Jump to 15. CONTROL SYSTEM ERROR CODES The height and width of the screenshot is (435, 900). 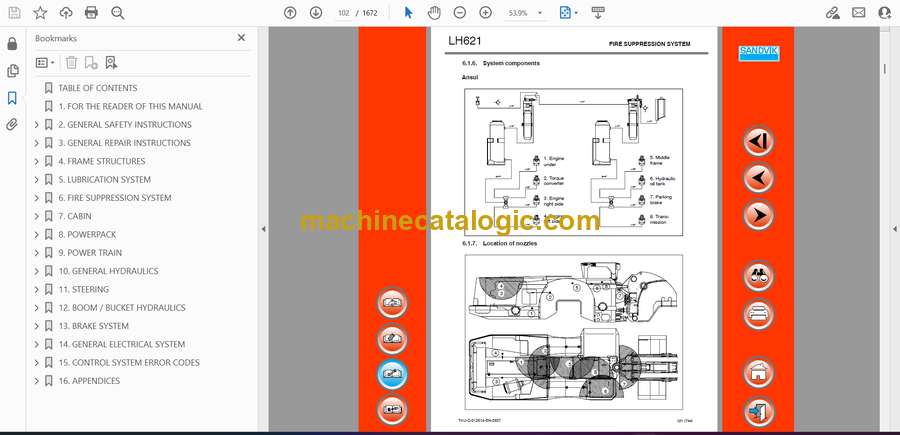coord(129,363)
